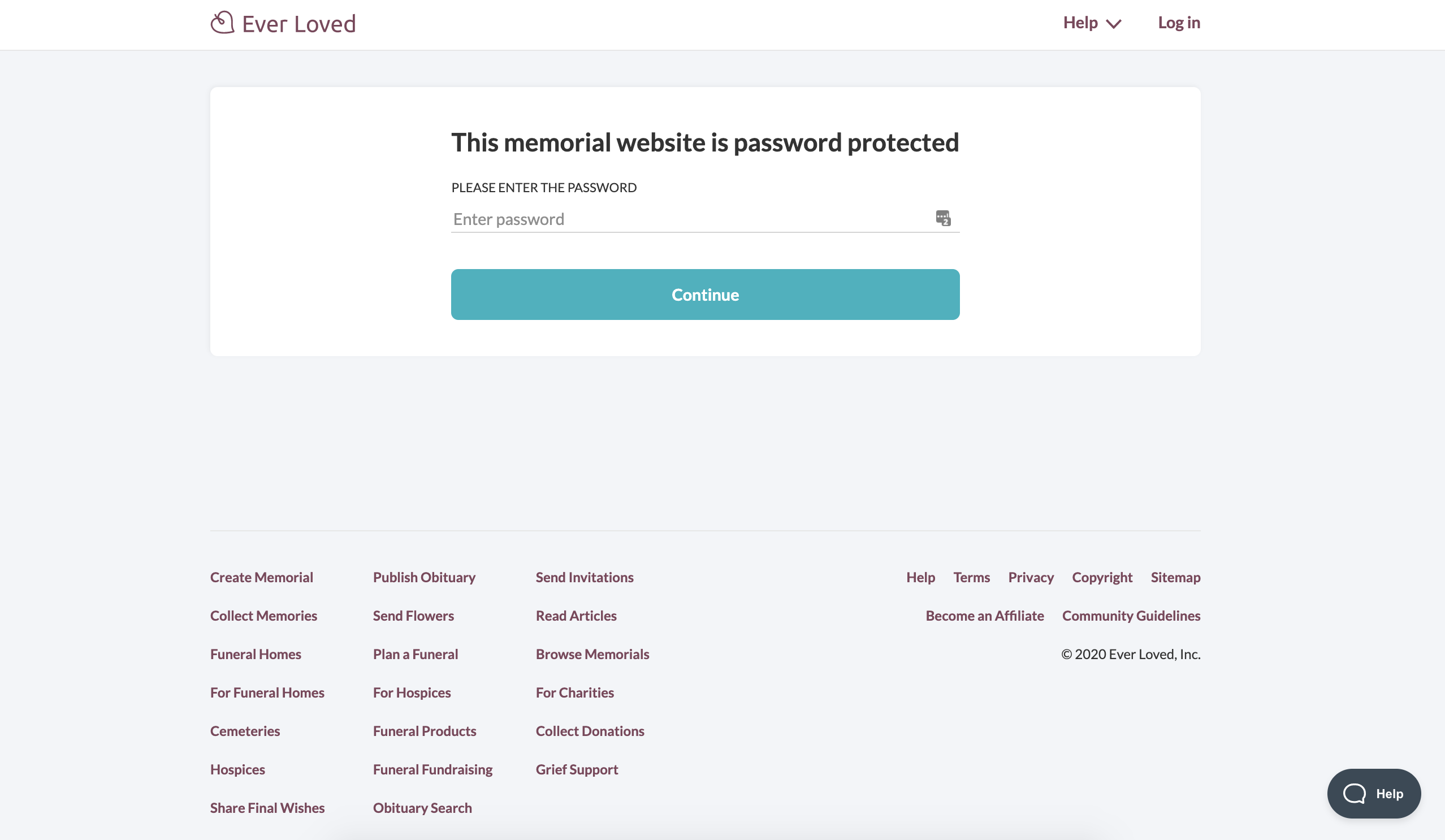
Task: Open Collect Donations link
Action: tap(590, 730)
